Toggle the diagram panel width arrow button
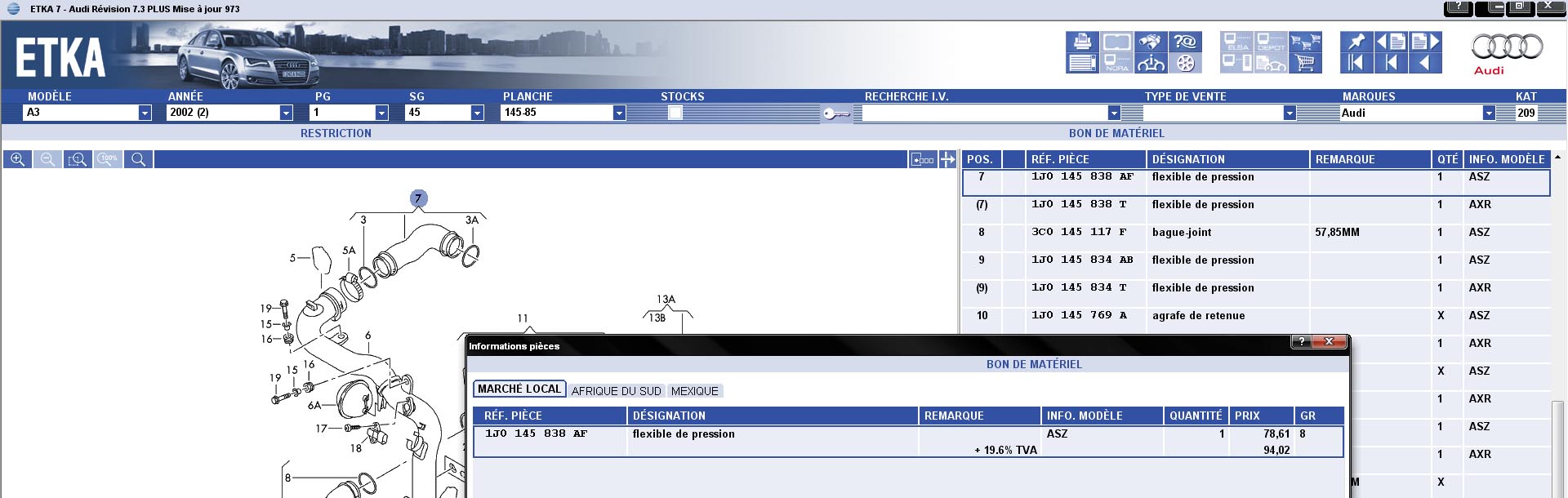1568x498 pixels. 947,159
